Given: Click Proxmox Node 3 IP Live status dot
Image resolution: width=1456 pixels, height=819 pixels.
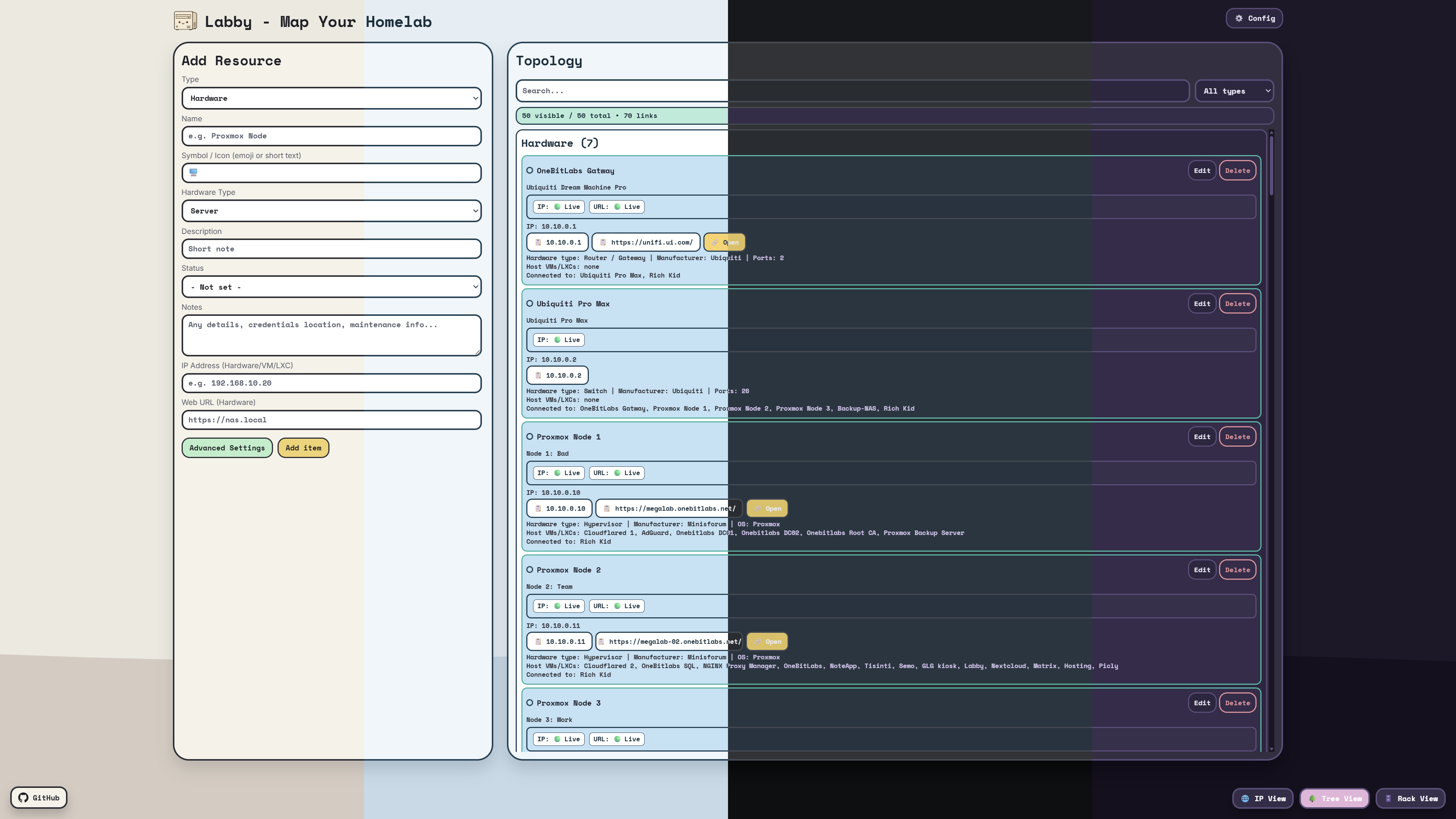Looking at the screenshot, I should pyautogui.click(x=557, y=739).
